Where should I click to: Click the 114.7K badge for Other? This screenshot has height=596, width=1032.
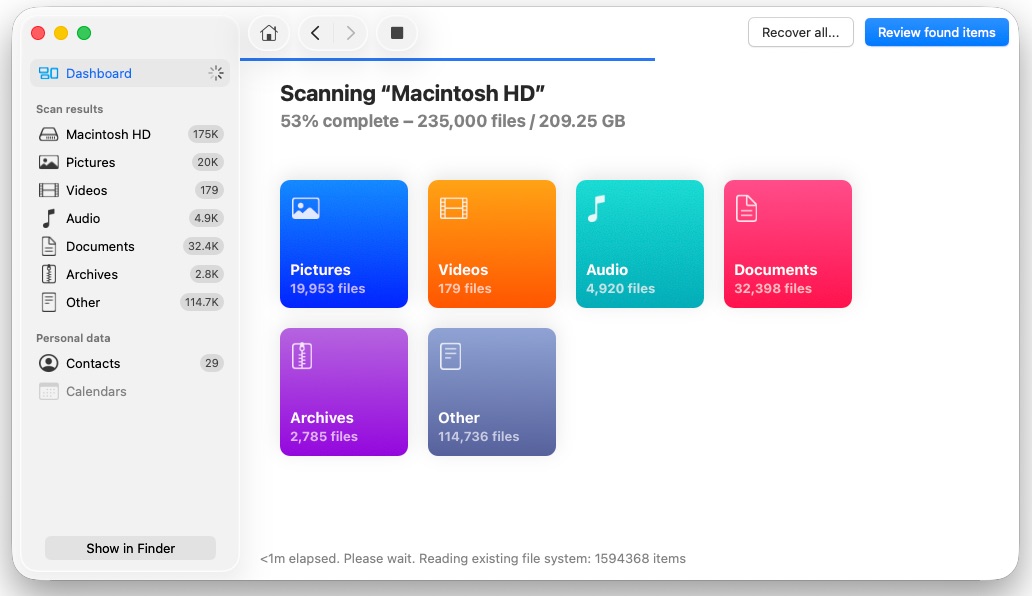pos(201,303)
